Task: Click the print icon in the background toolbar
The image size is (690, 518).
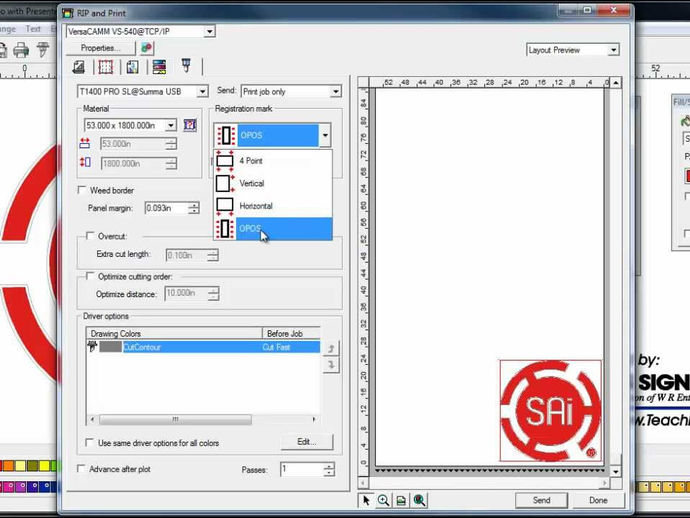Action: pyautogui.click(x=21, y=50)
